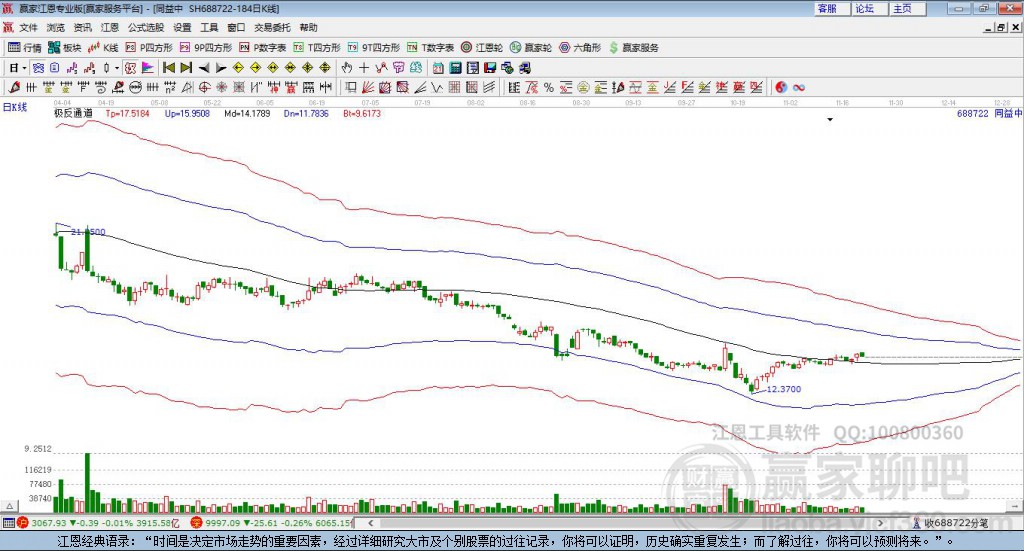Screen dimensions: 1024x551
Task: Open the calendar icon in toolbar
Action: (x=438, y=68)
